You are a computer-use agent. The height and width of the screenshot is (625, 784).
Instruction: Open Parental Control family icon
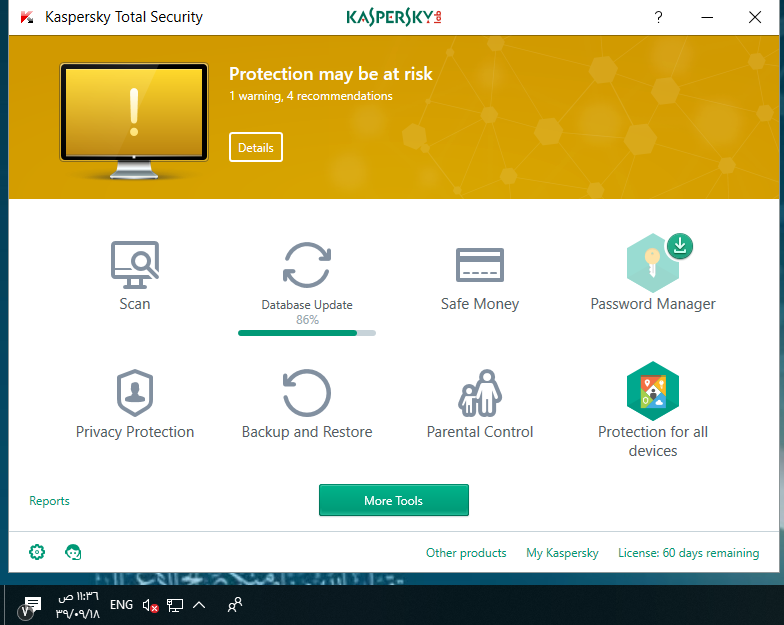[x=480, y=393]
